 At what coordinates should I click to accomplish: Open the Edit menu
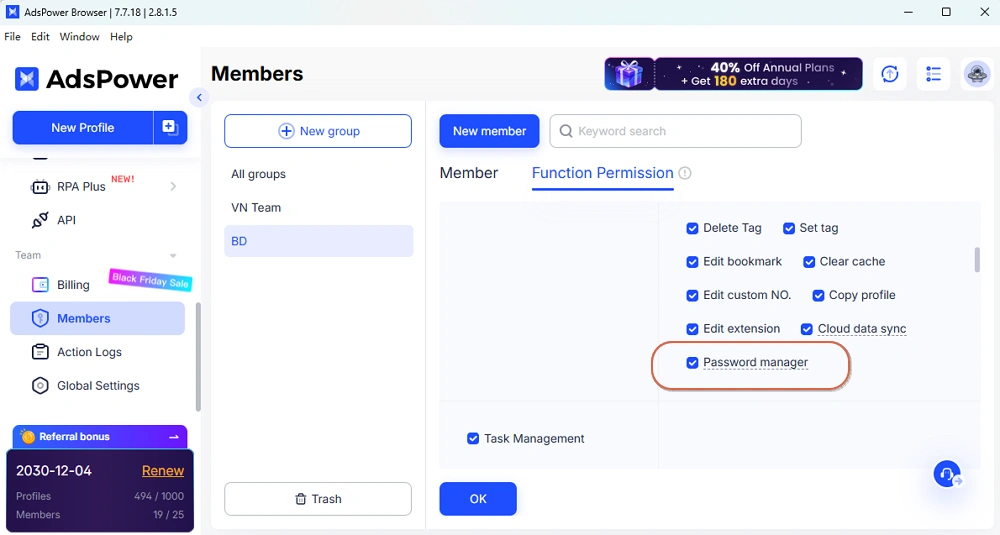click(40, 36)
